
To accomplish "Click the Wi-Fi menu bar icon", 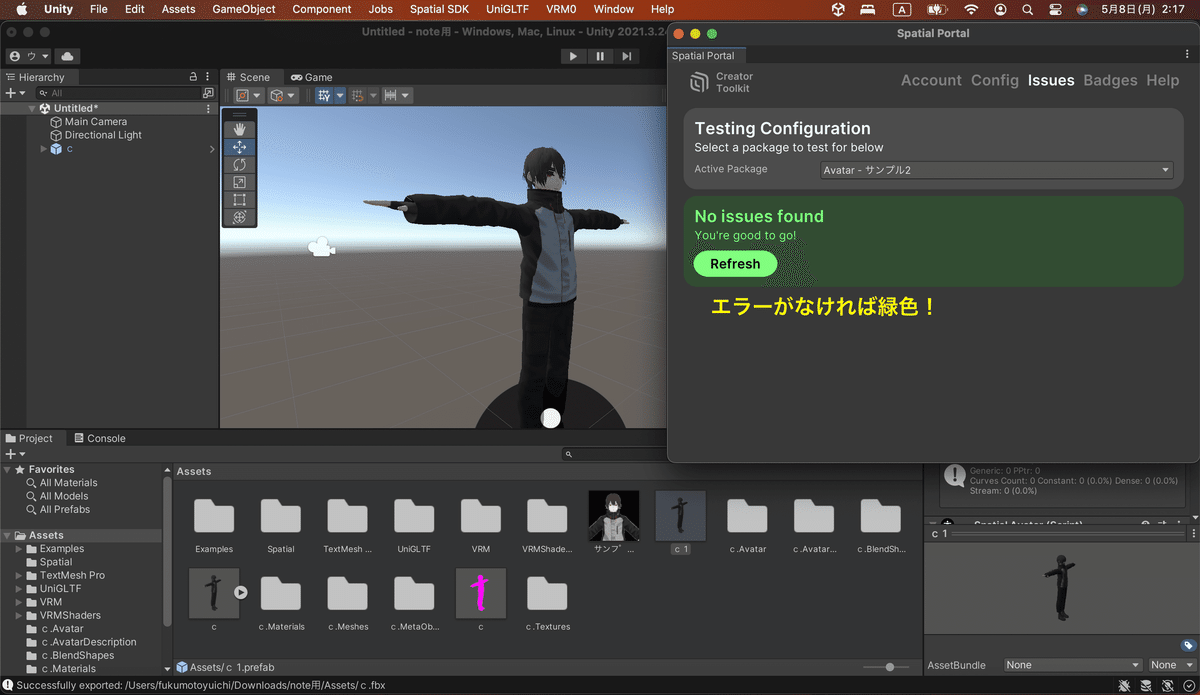I will coord(971,9).
